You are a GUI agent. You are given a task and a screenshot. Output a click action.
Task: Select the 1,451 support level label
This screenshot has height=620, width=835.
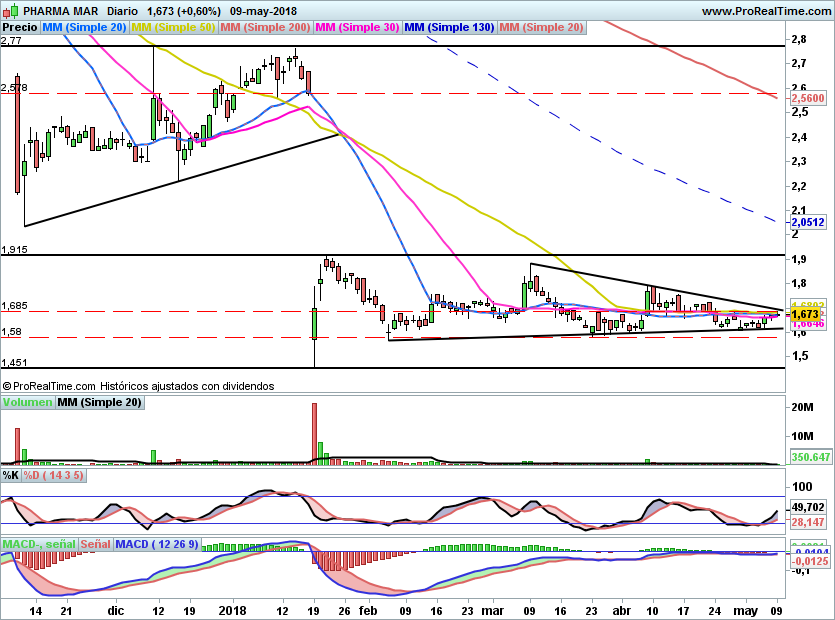(x=14, y=362)
